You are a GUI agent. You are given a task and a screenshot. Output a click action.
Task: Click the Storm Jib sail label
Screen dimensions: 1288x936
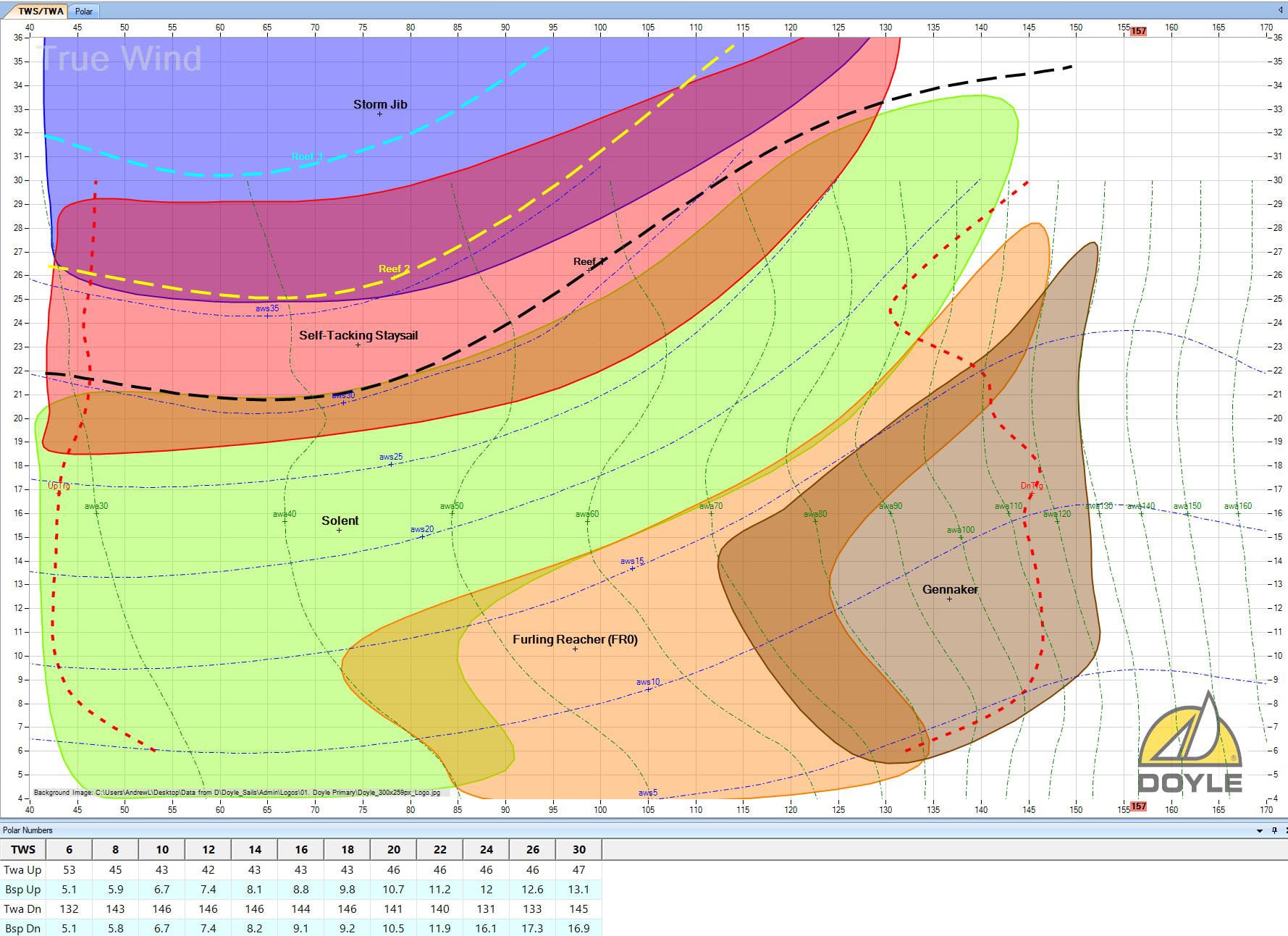pyautogui.click(x=380, y=104)
